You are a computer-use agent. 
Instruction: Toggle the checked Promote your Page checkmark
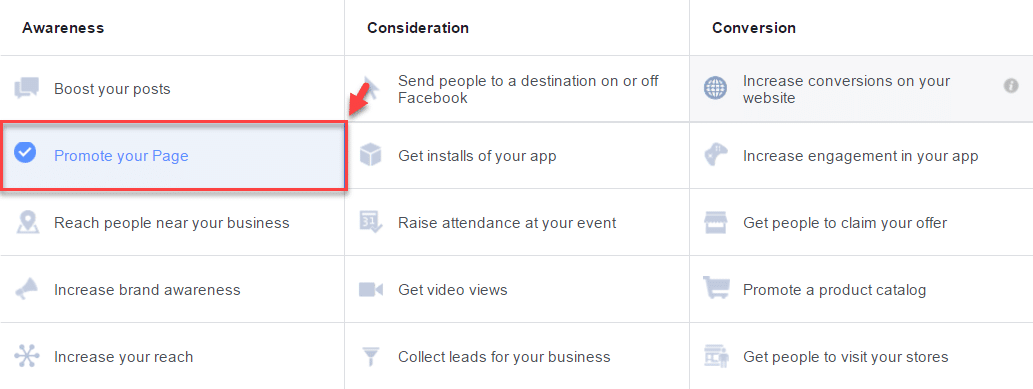(x=25, y=154)
